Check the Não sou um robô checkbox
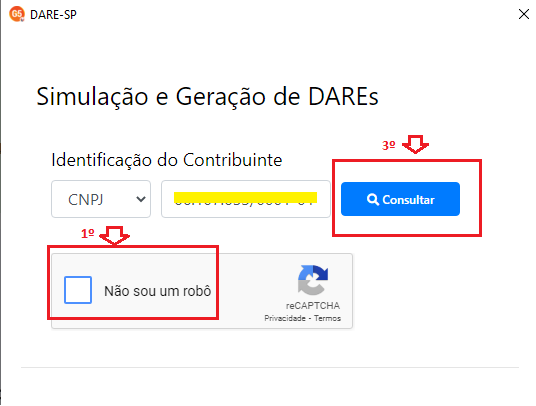The width and height of the screenshot is (536, 406). (x=78, y=290)
